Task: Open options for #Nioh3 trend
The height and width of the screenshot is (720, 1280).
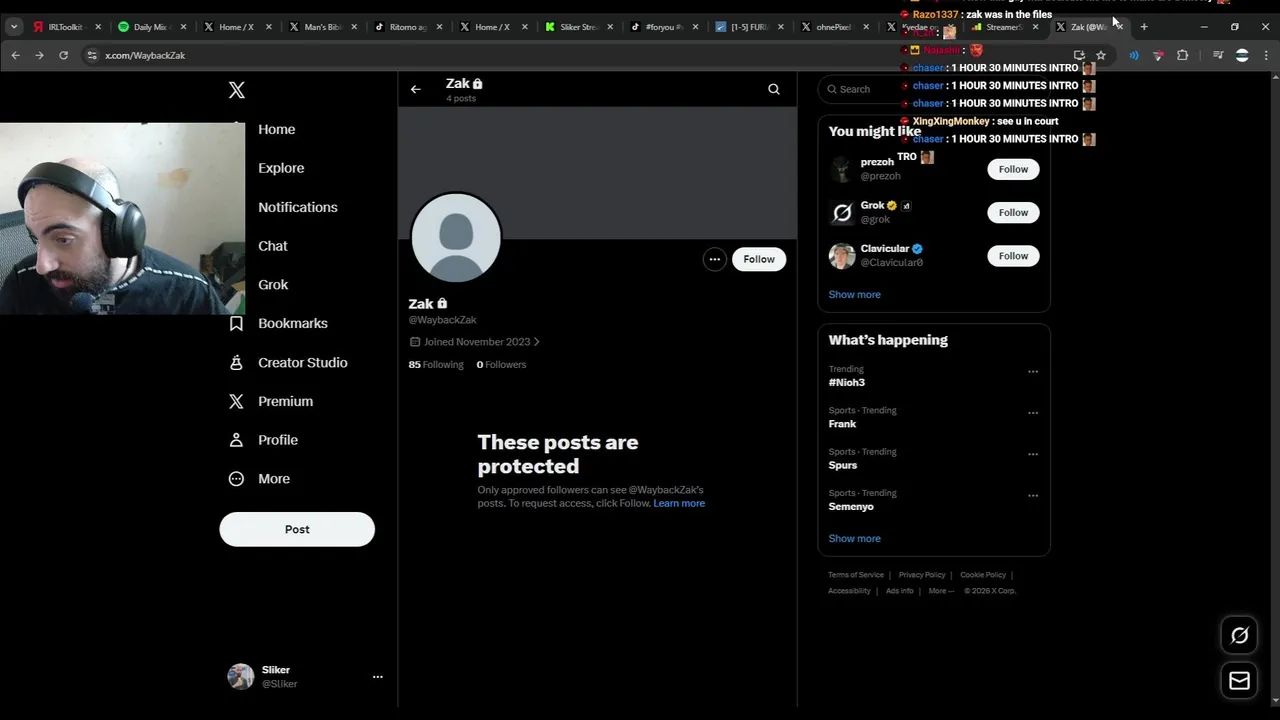Action: click(1033, 372)
